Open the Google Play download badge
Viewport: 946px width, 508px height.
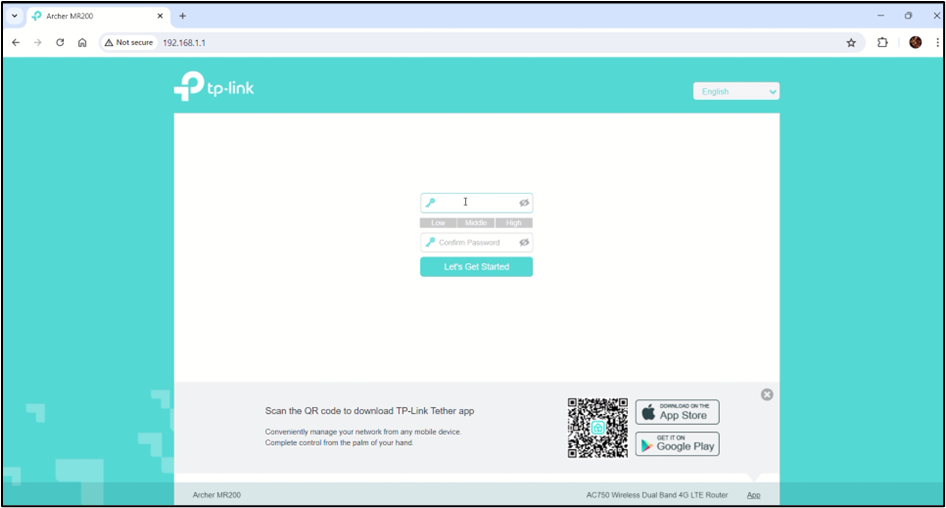(677, 444)
